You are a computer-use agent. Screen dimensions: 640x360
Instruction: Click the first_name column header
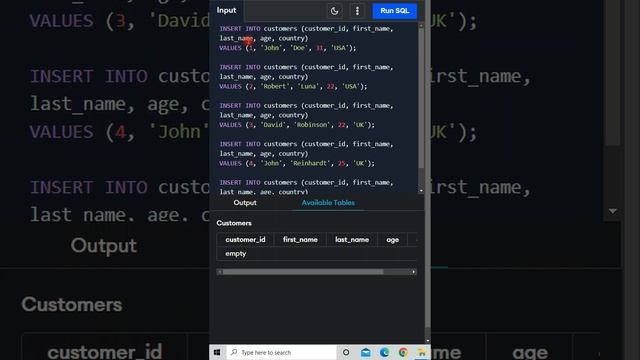[x=300, y=240]
